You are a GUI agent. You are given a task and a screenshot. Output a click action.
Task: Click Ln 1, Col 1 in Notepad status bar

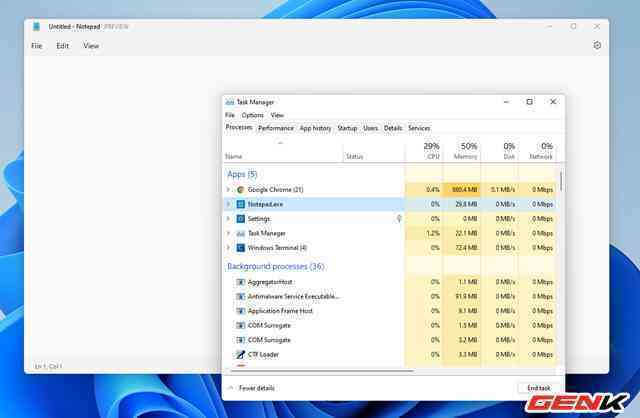(x=48, y=366)
